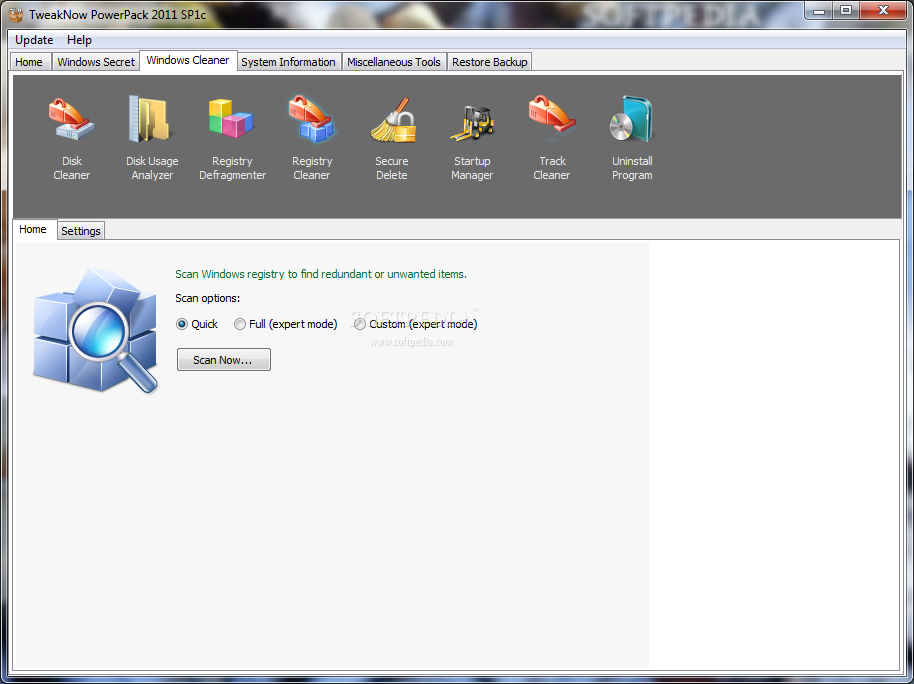Select the Quick scan option
The image size is (914, 684).
pyautogui.click(x=197, y=324)
